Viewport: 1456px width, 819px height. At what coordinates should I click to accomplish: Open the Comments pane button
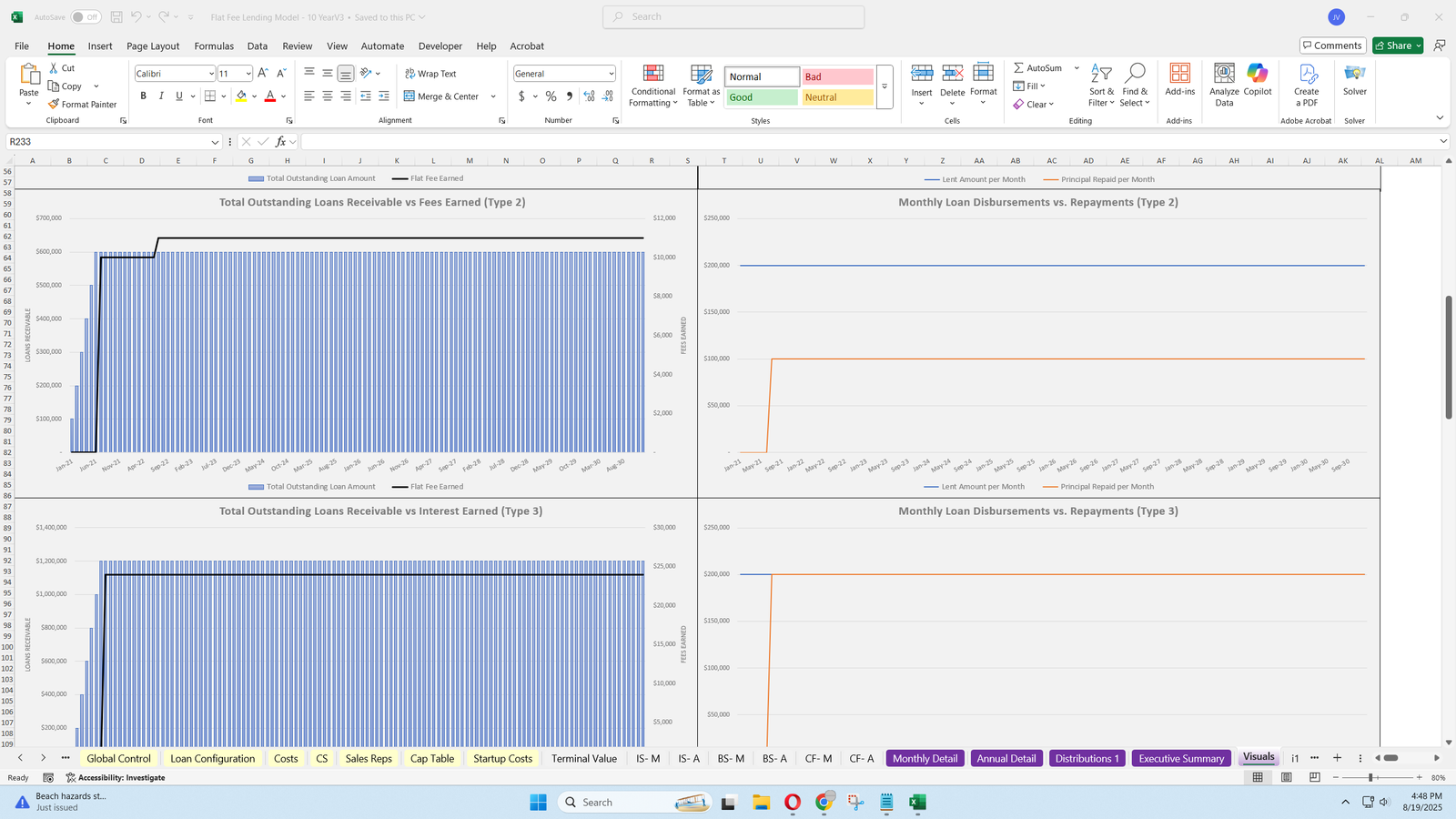pyautogui.click(x=1331, y=45)
